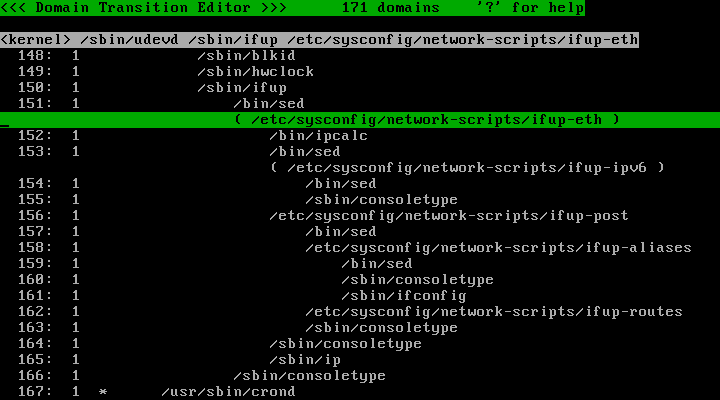The image size is (720, 400).
Task: Click the ifup-routes domain row 162
Action: click(493, 311)
